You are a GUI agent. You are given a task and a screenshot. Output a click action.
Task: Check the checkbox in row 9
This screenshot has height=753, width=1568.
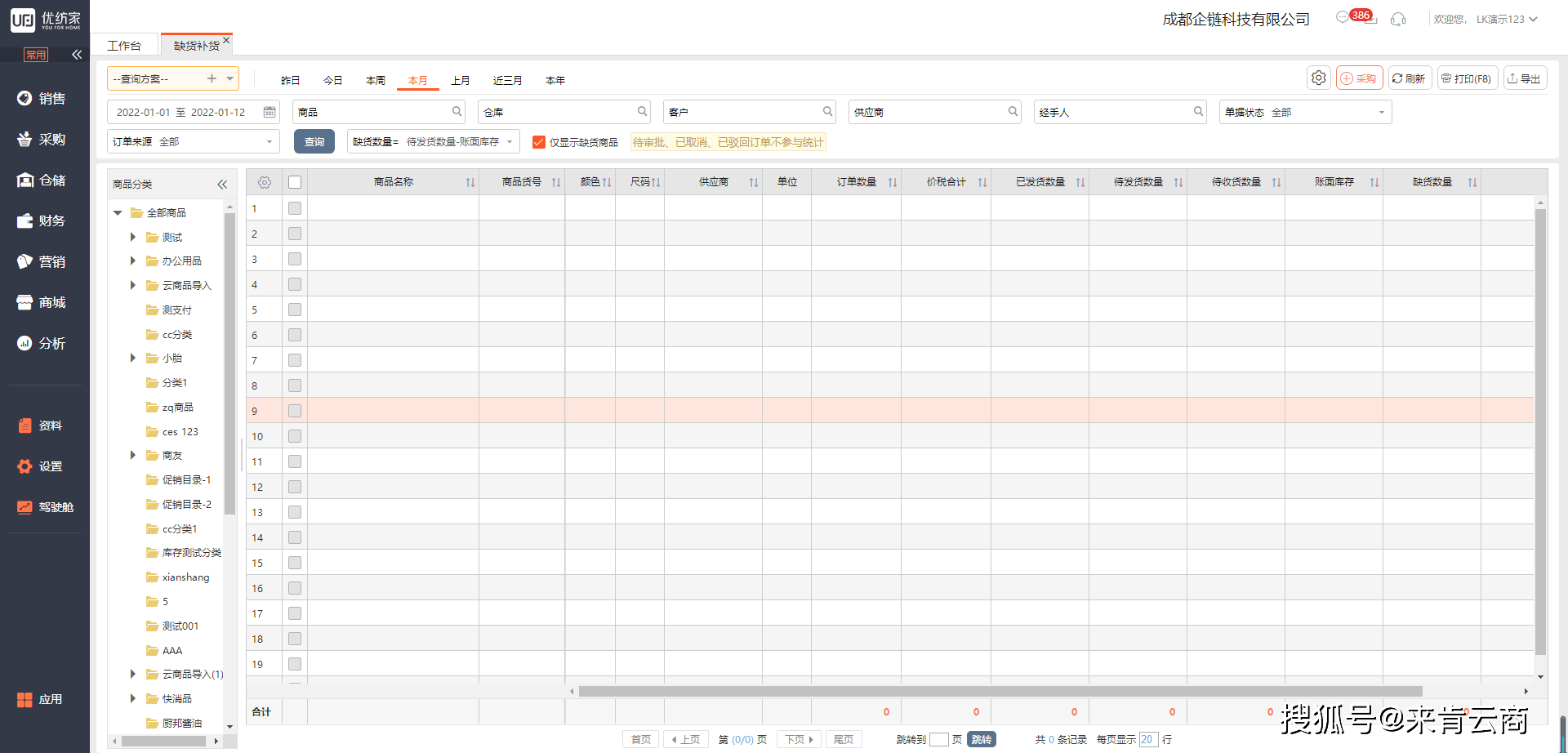(x=295, y=411)
